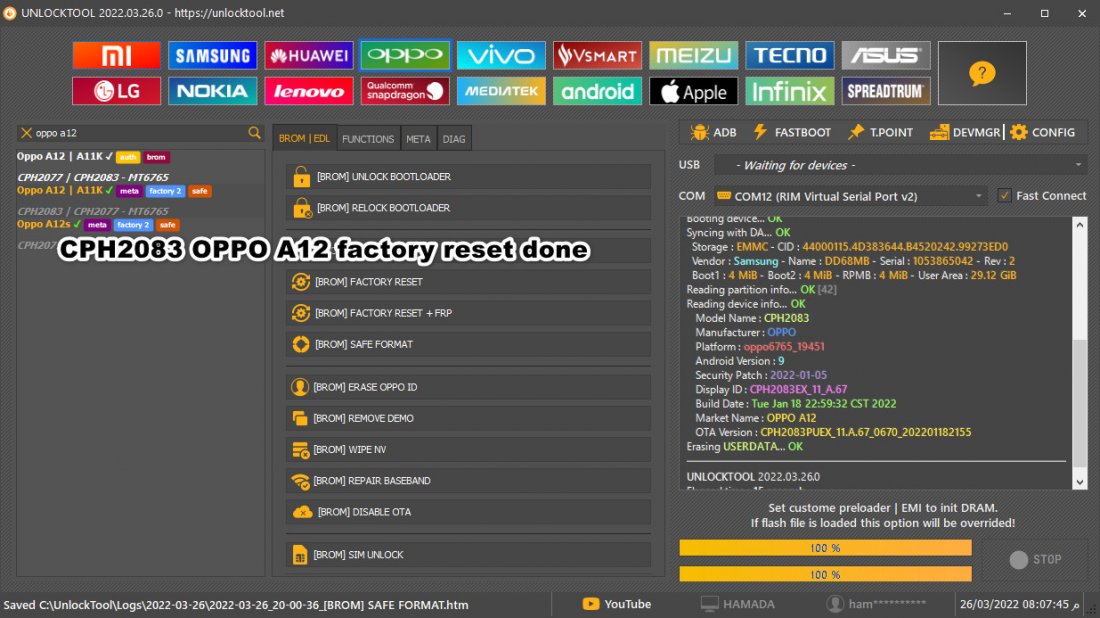Click the saved log path in status bar
The image size is (1100, 618).
click(x=236, y=605)
